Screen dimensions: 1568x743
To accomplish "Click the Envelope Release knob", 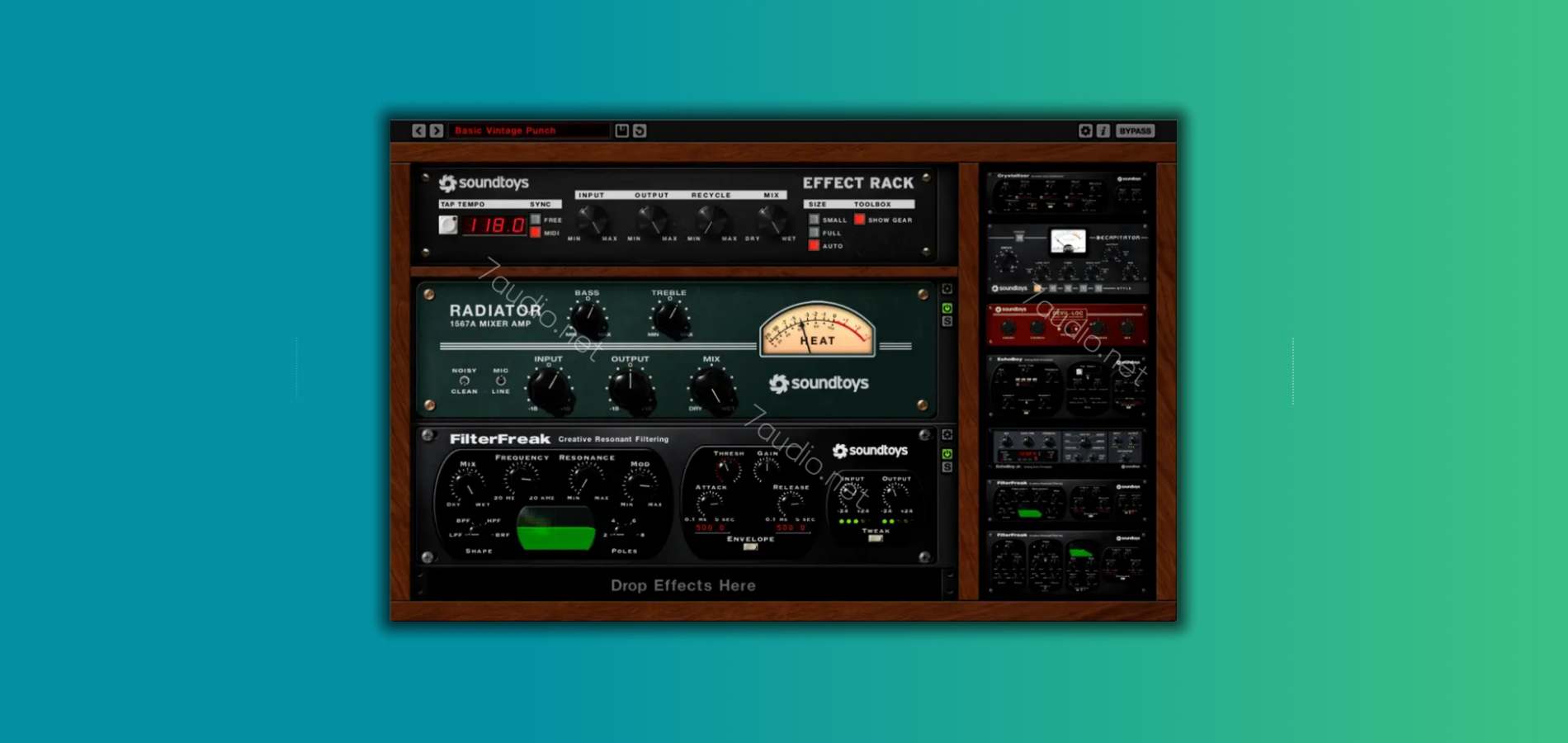I will click(790, 504).
